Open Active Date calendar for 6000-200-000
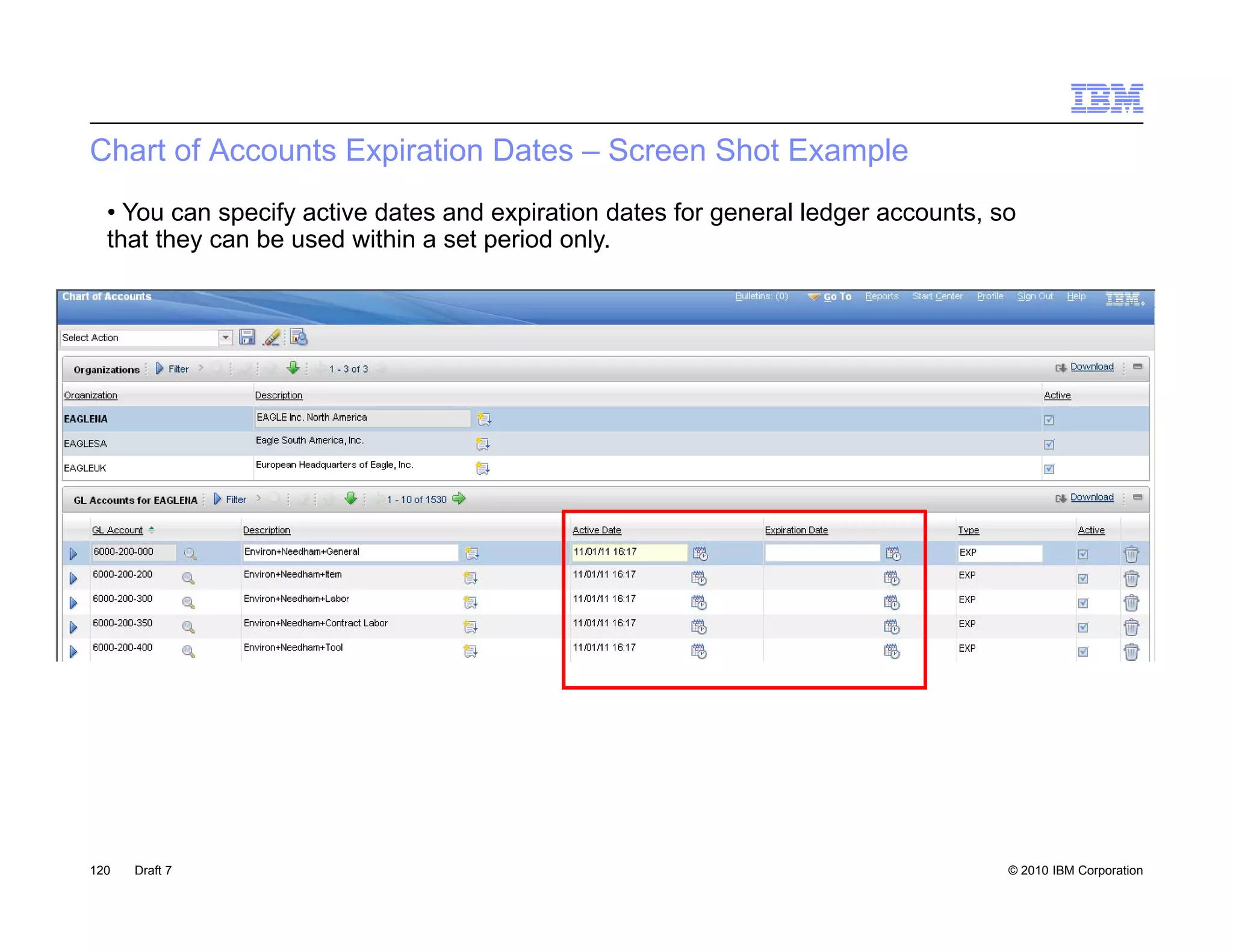The image size is (1233, 952). pos(700,553)
